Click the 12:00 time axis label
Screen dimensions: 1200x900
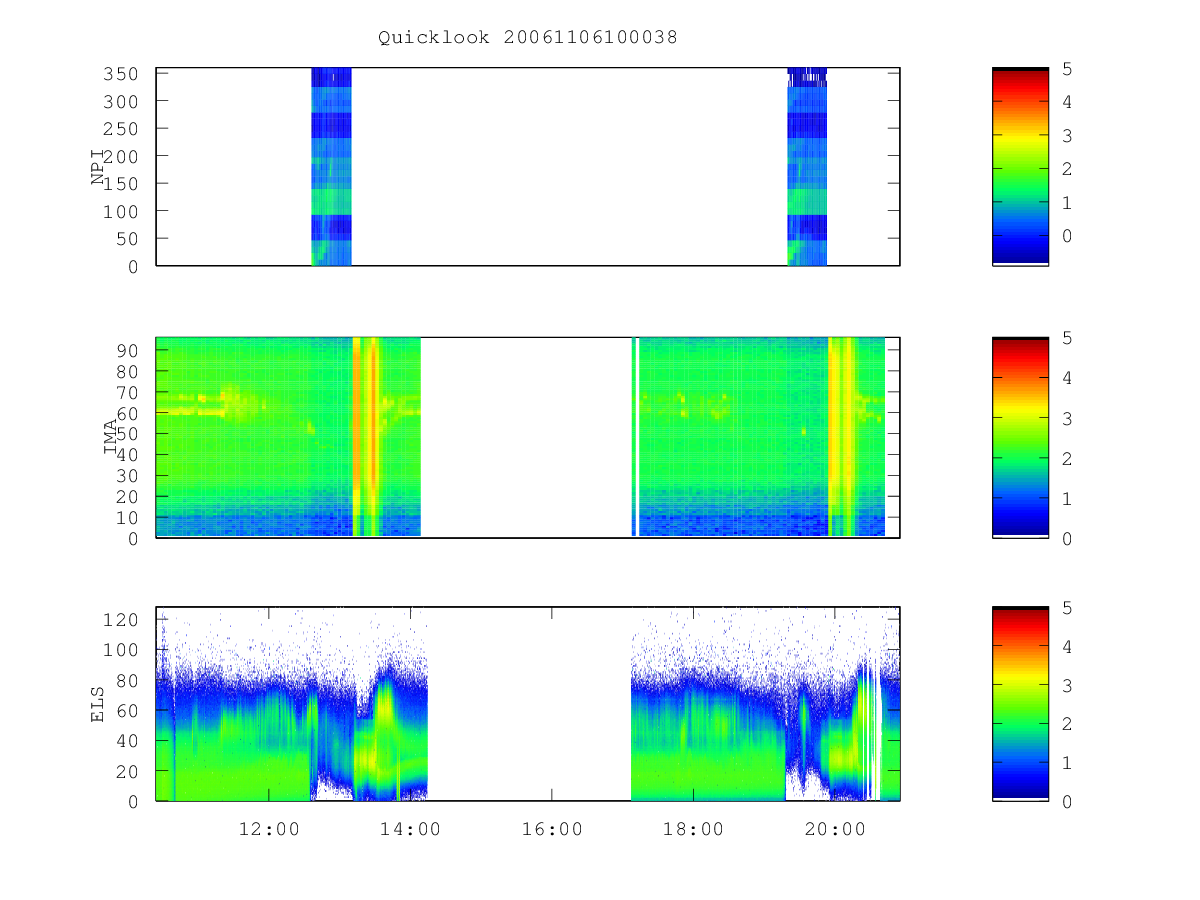coord(269,828)
